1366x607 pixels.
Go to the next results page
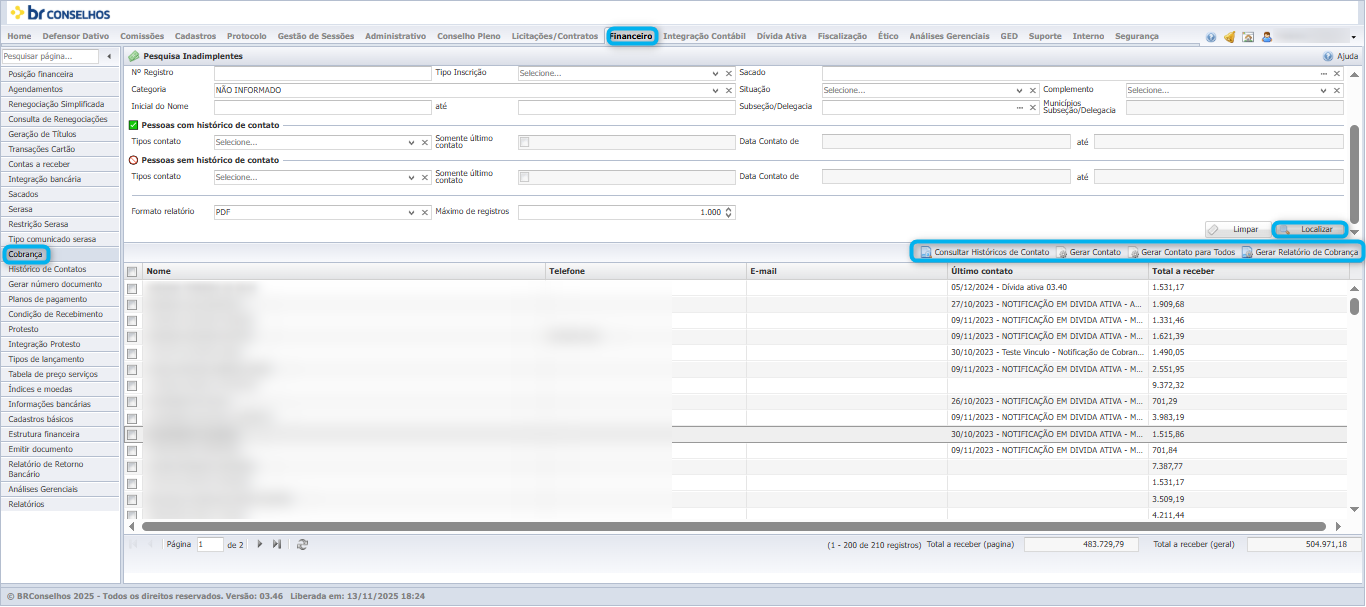pos(260,544)
